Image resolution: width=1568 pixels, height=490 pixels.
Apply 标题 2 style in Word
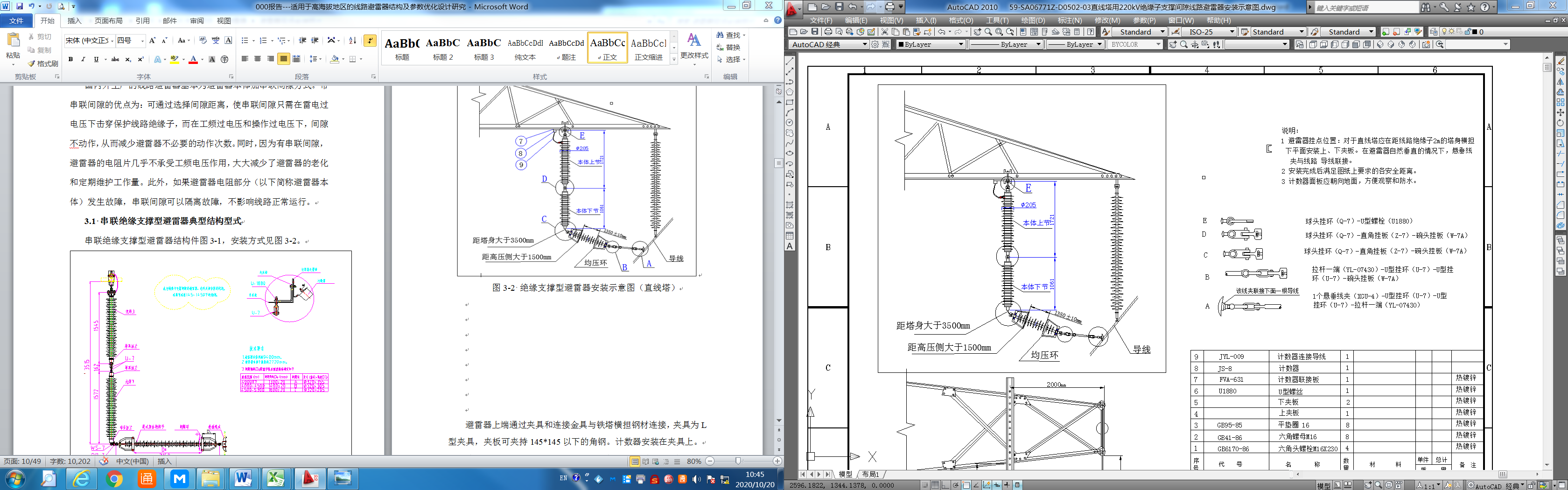click(443, 49)
